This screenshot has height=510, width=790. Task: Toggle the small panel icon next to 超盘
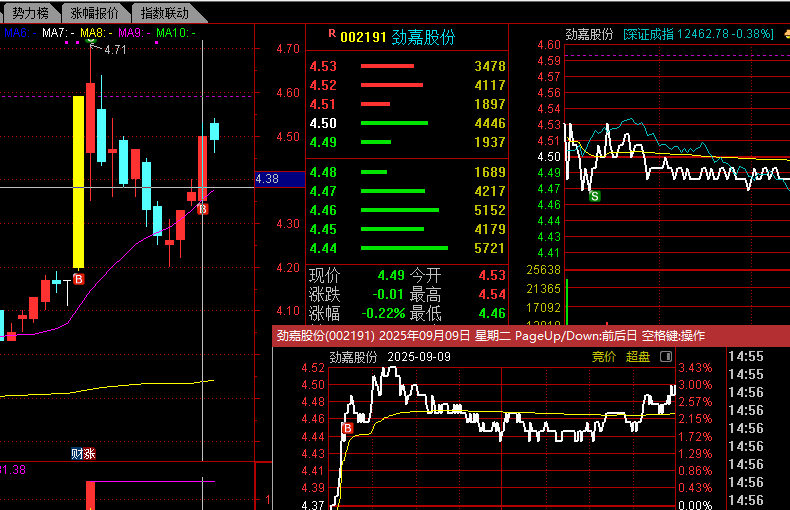666,357
